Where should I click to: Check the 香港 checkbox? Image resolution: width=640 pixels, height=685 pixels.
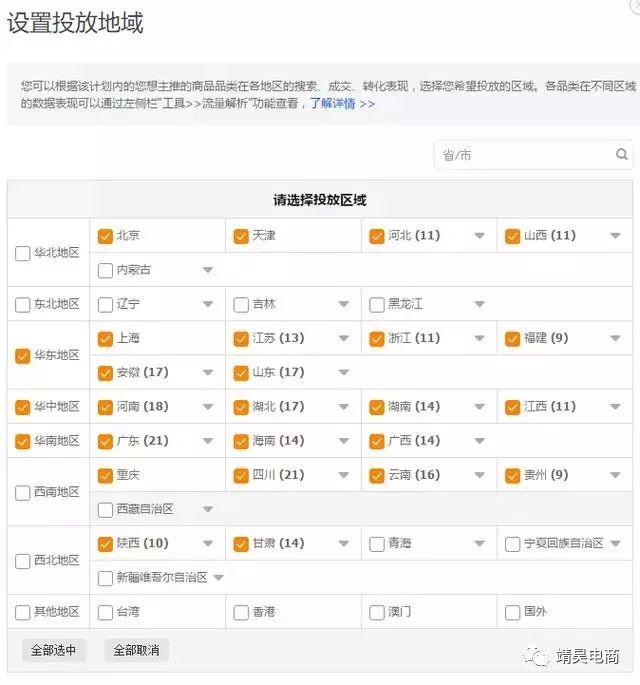click(x=241, y=612)
